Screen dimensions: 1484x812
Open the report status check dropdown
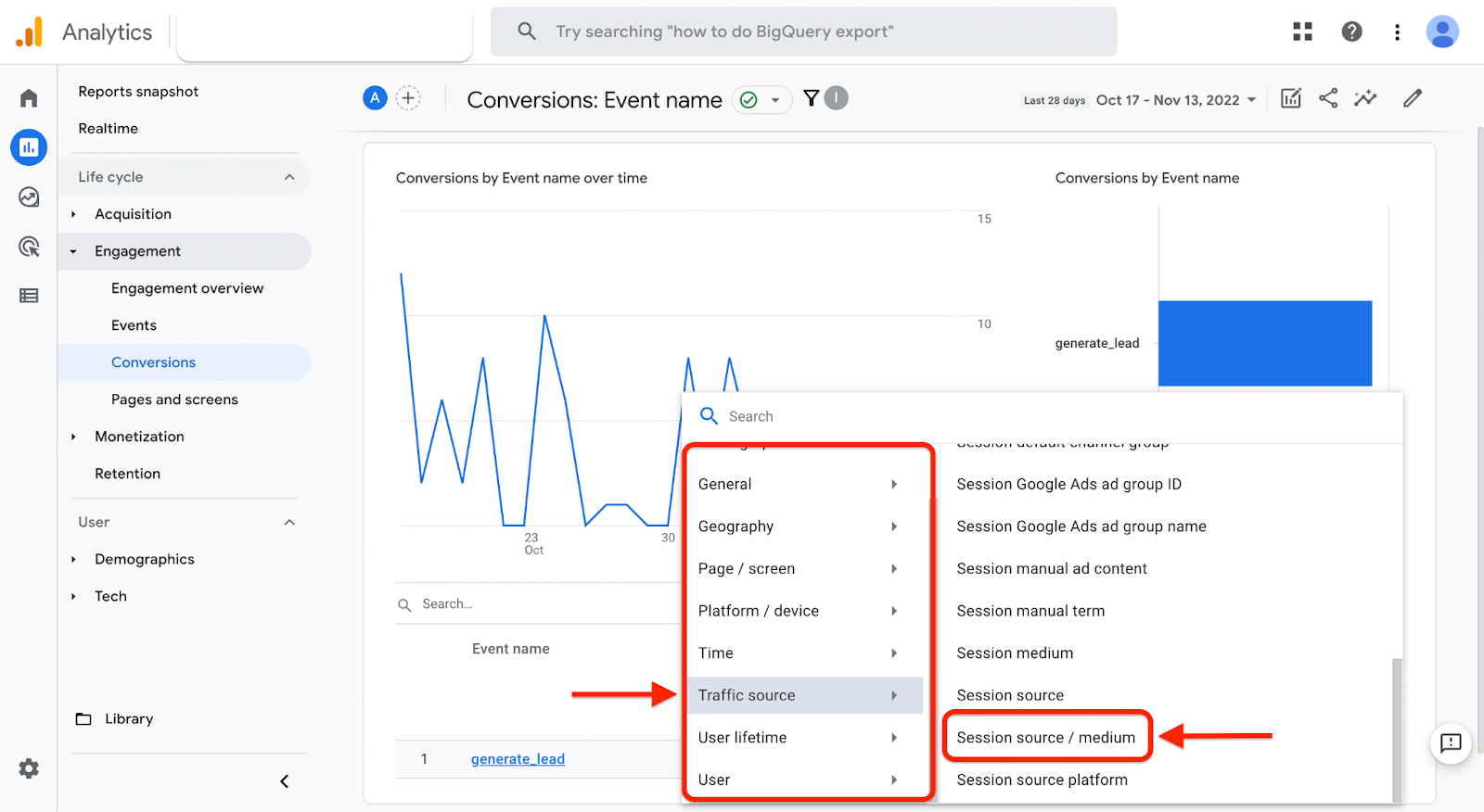(762, 99)
